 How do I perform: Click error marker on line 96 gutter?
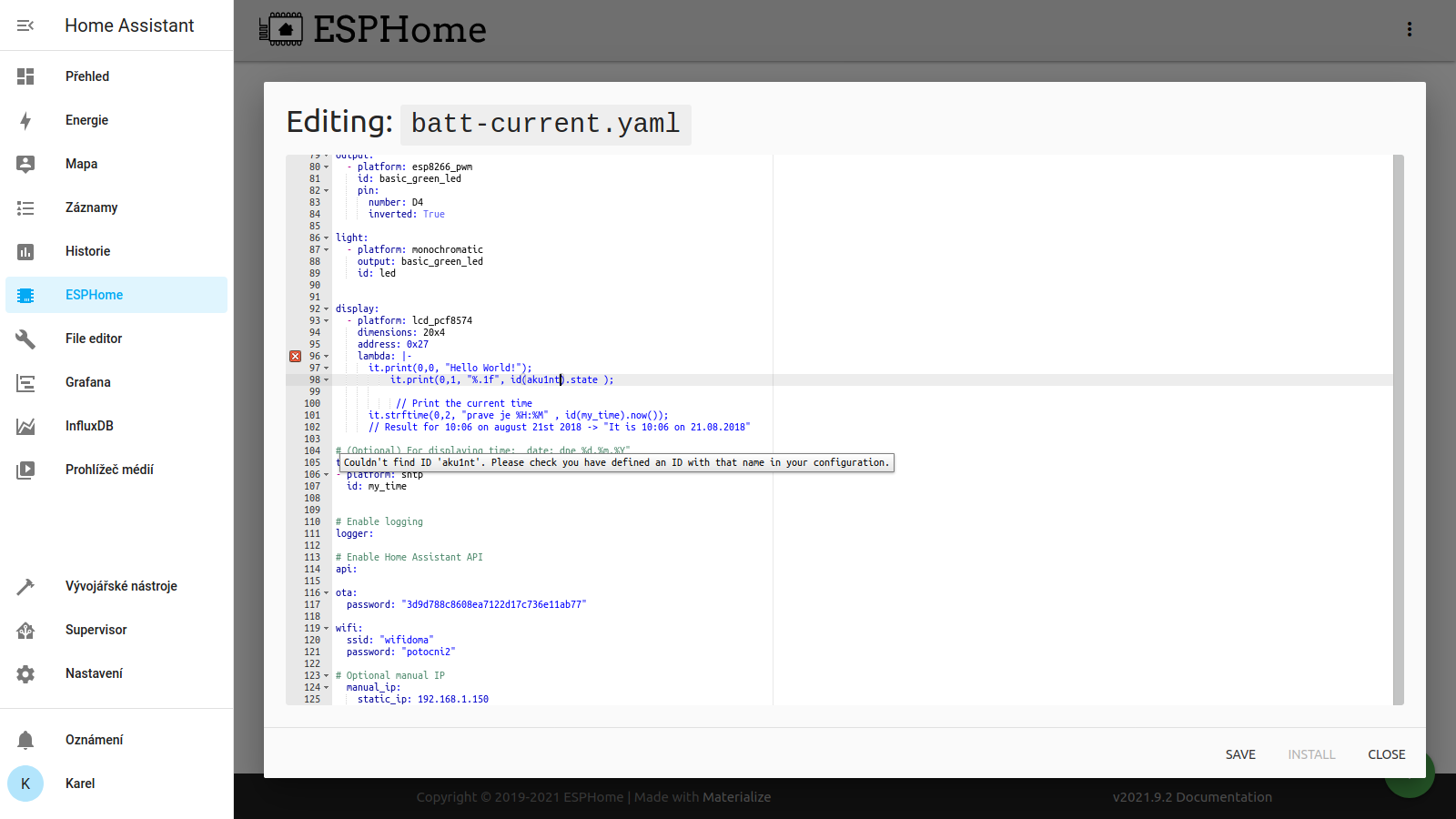coord(295,356)
